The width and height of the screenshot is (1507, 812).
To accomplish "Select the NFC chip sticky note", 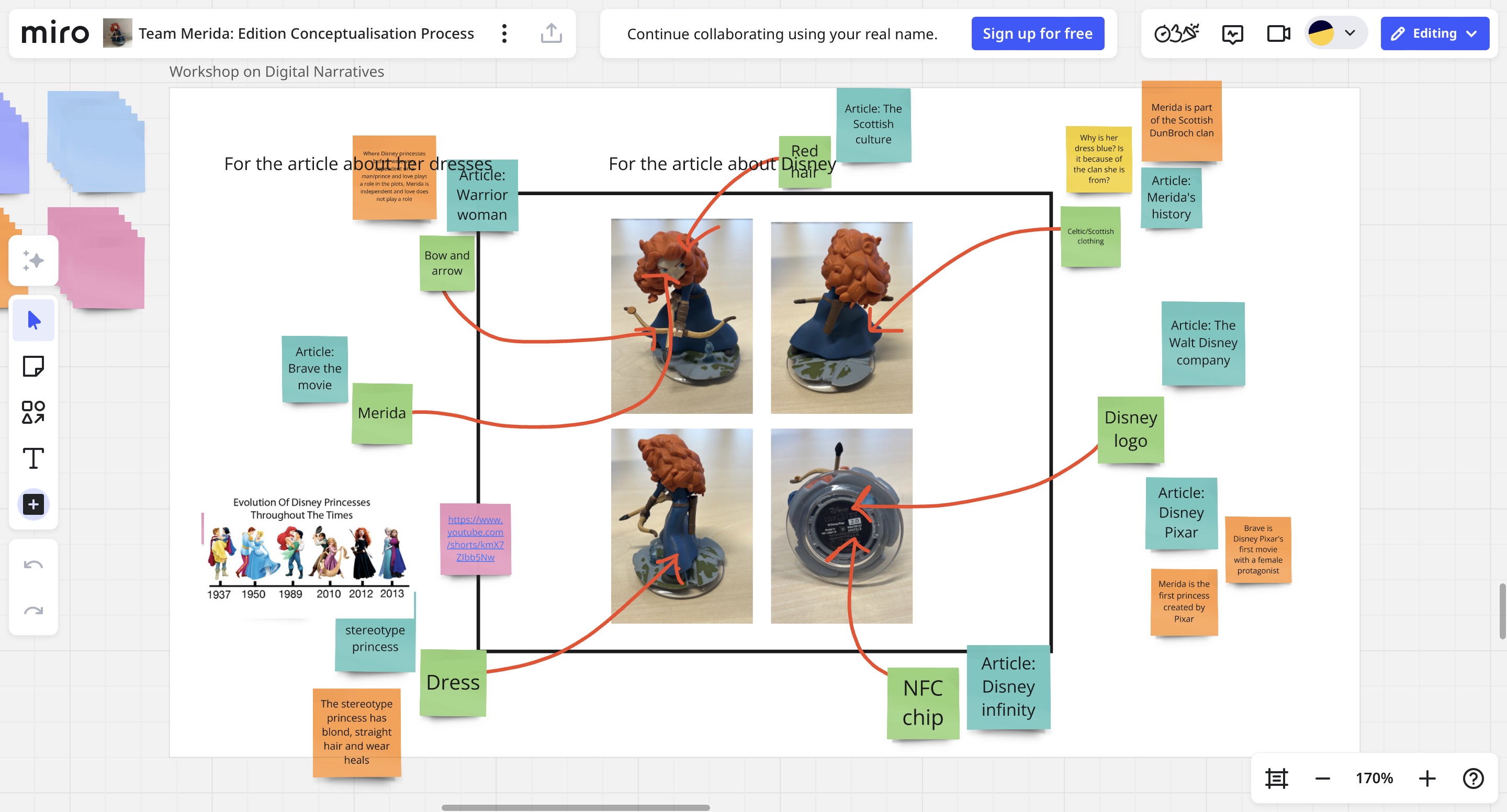I will pyautogui.click(x=923, y=703).
